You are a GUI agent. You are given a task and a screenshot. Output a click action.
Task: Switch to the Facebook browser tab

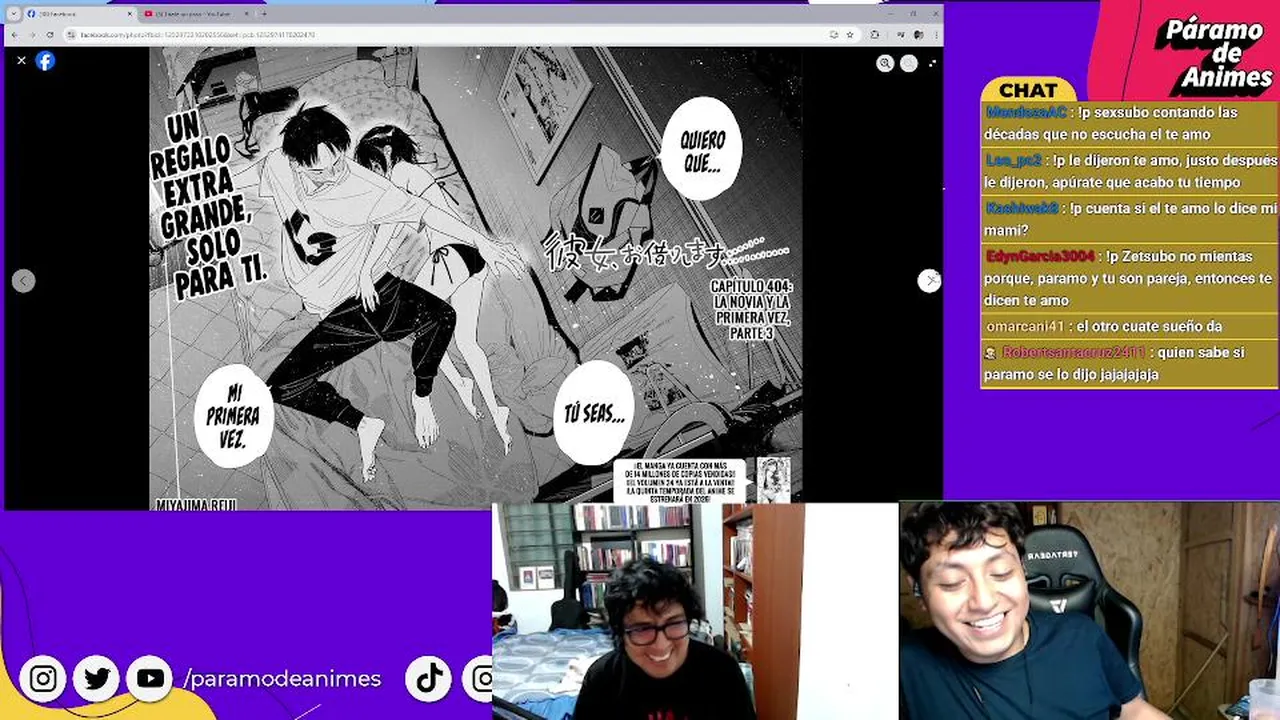tap(79, 14)
